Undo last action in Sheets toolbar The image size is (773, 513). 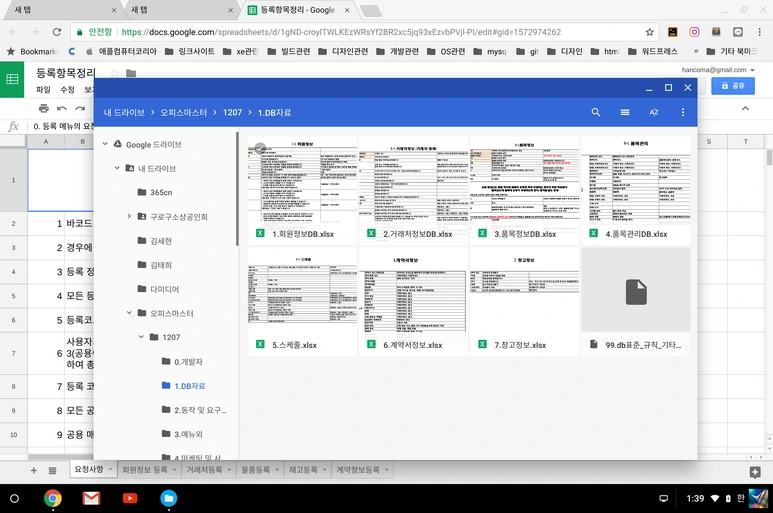[x=62, y=108]
